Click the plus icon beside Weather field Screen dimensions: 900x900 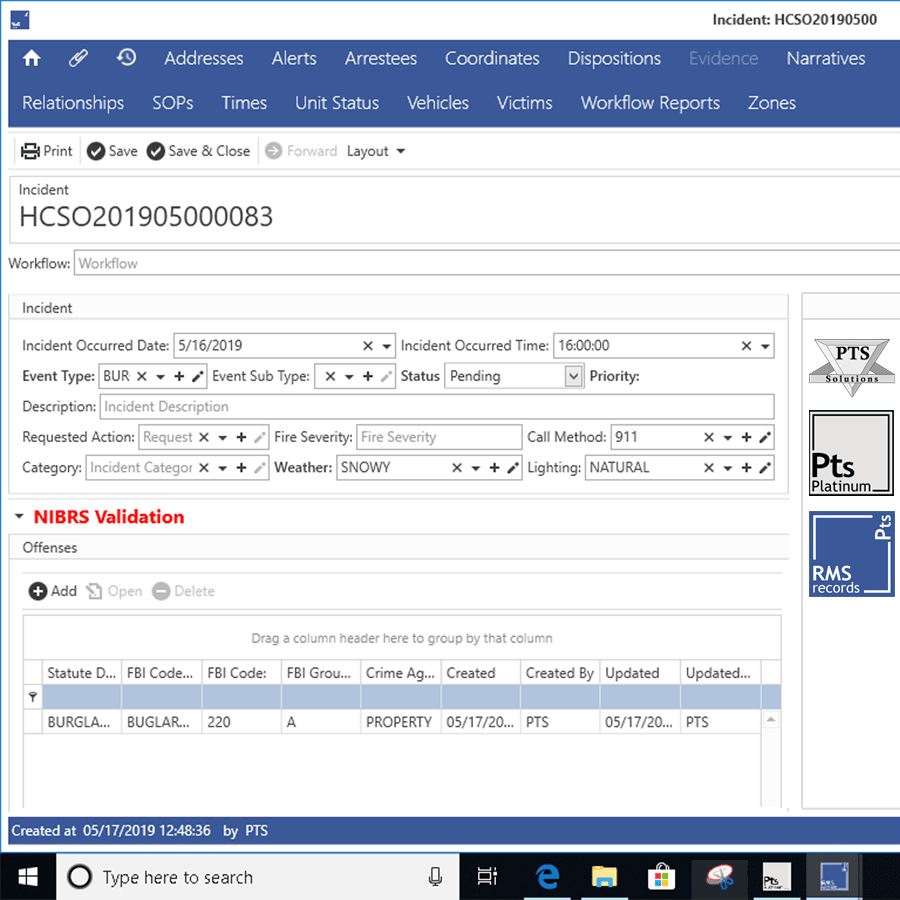point(494,467)
